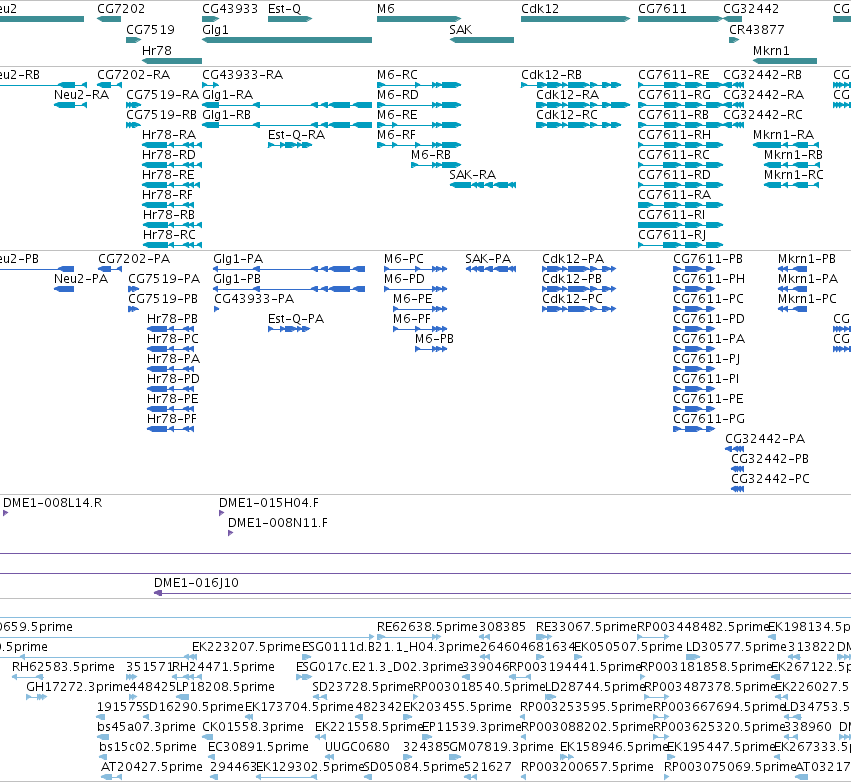Select the Glg1 gene label
Screen dimensions: 851x782
pos(215,29)
